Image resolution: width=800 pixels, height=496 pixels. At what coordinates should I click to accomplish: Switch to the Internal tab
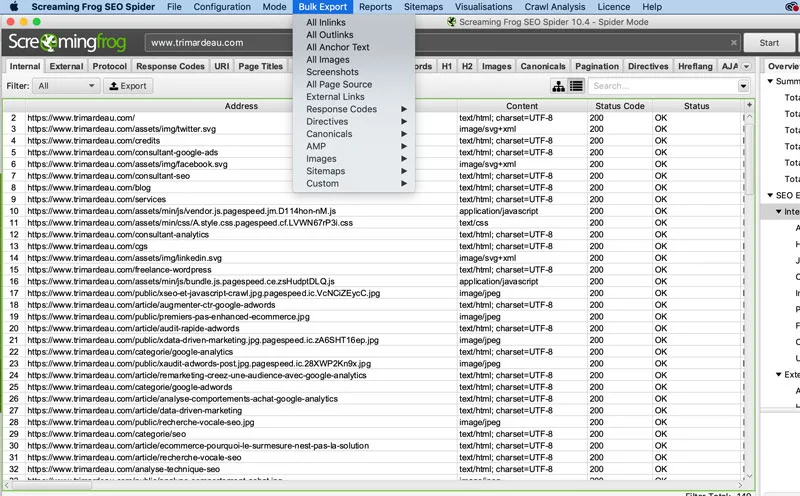(24, 66)
